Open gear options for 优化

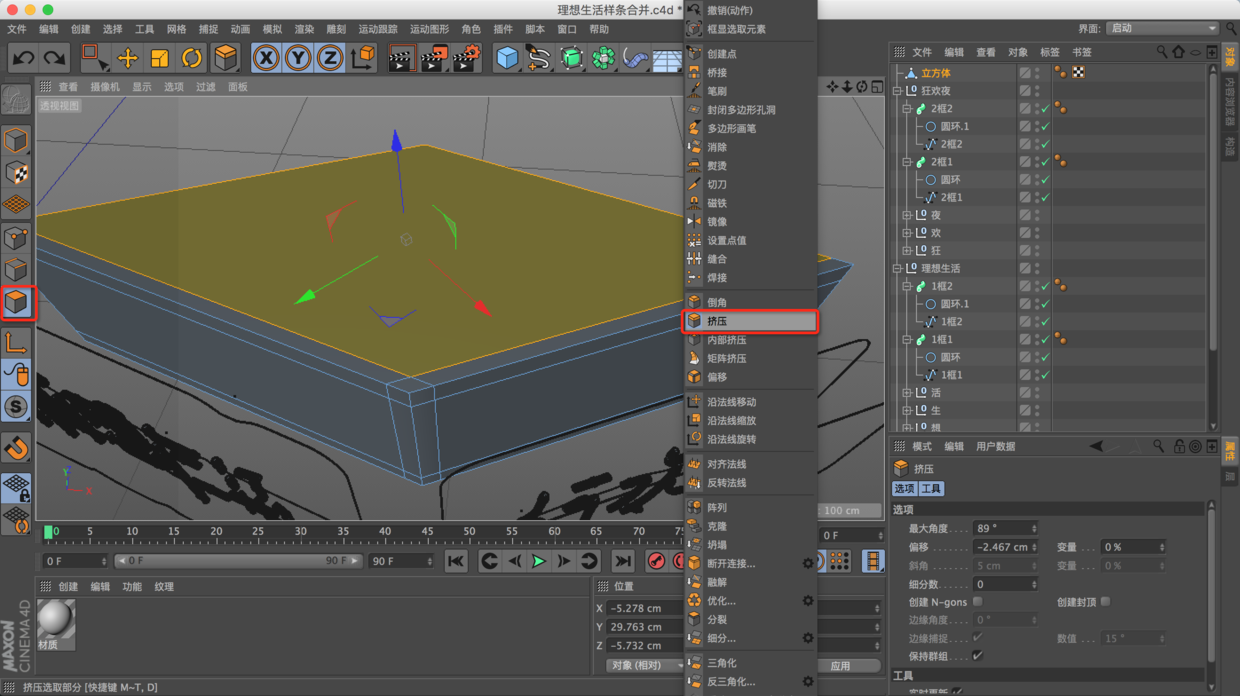808,601
